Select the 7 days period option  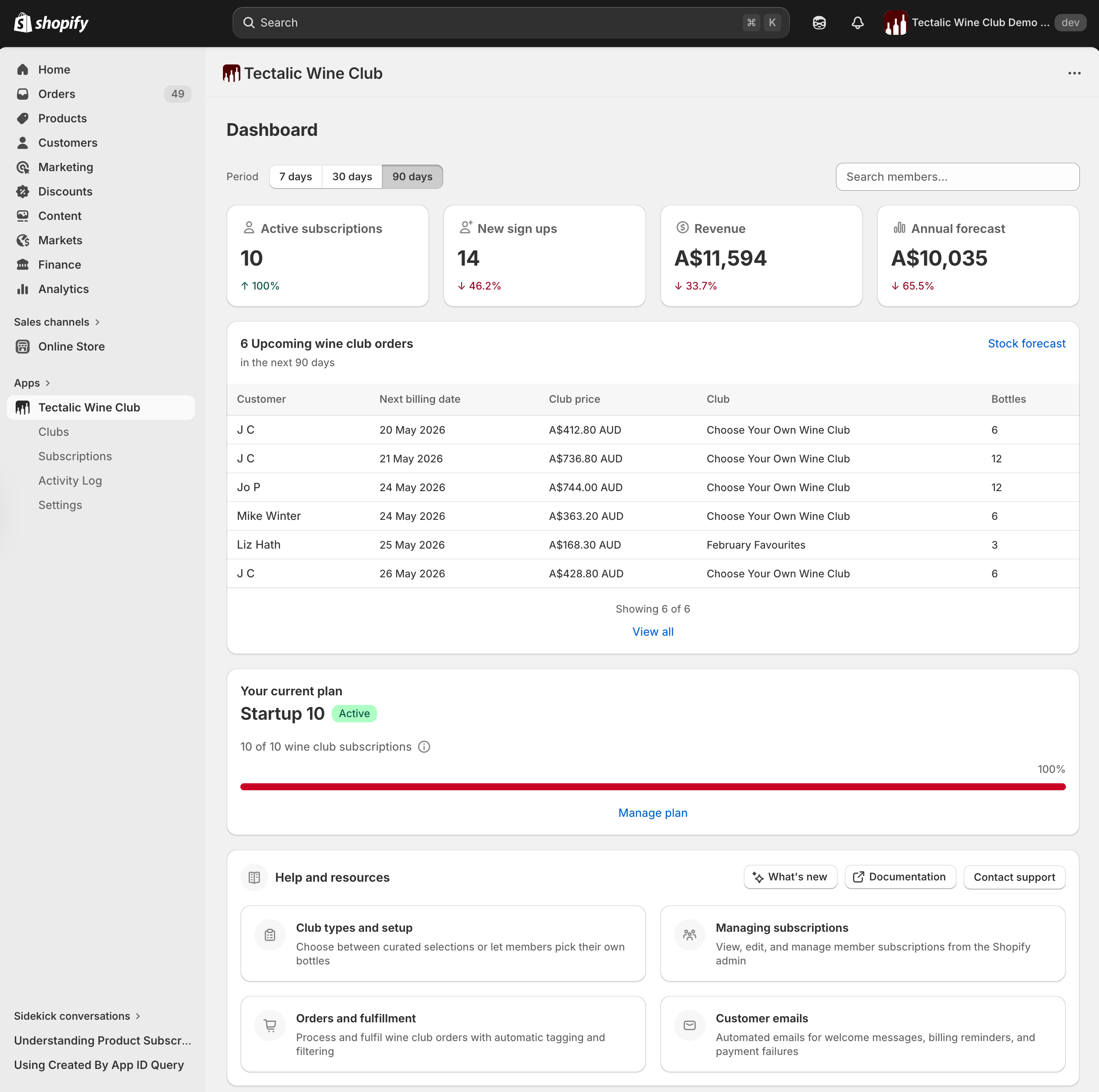(x=295, y=177)
